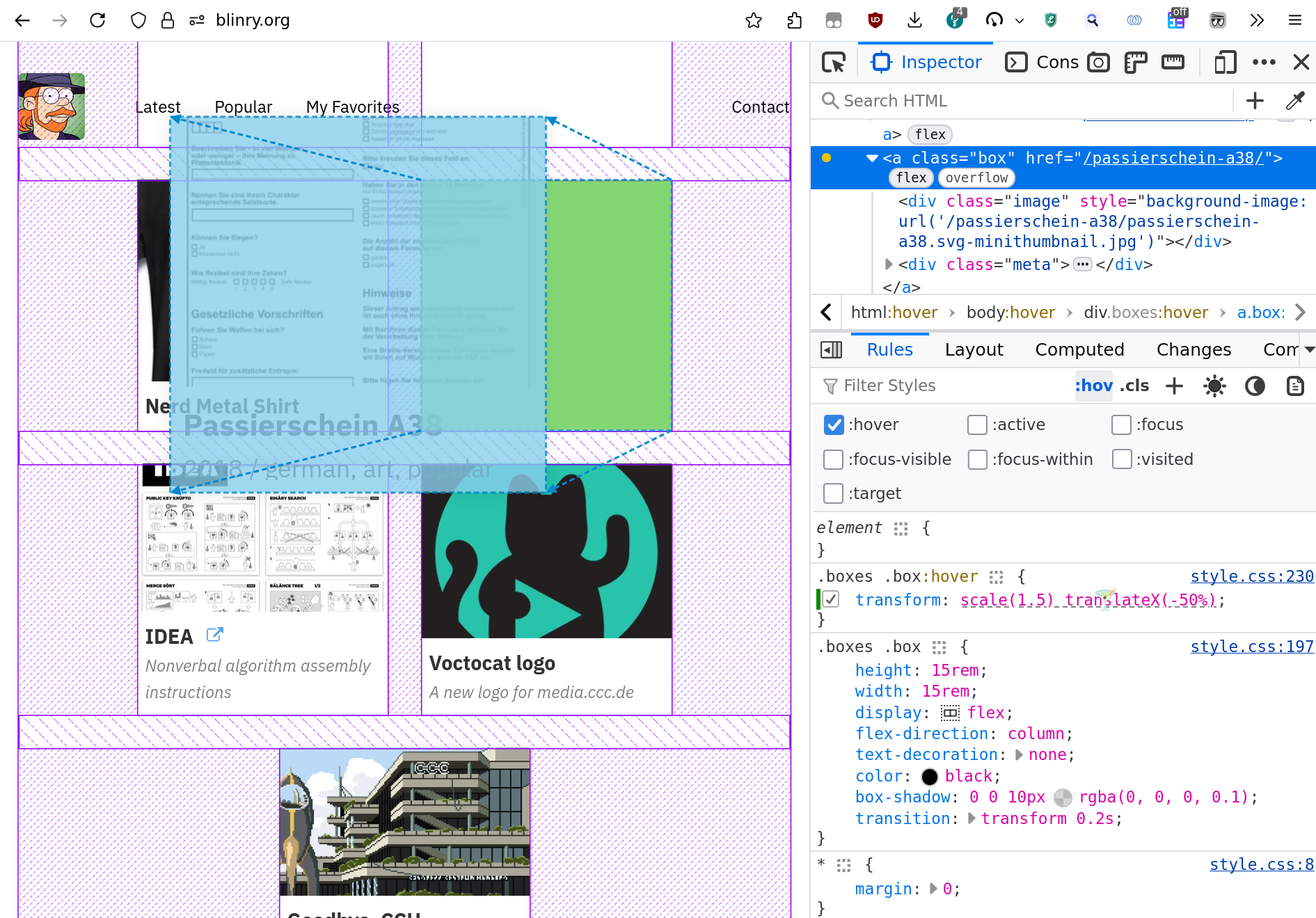Enable the :visited pseudo-class
Image resolution: width=1316 pixels, height=918 pixels.
1121,459
